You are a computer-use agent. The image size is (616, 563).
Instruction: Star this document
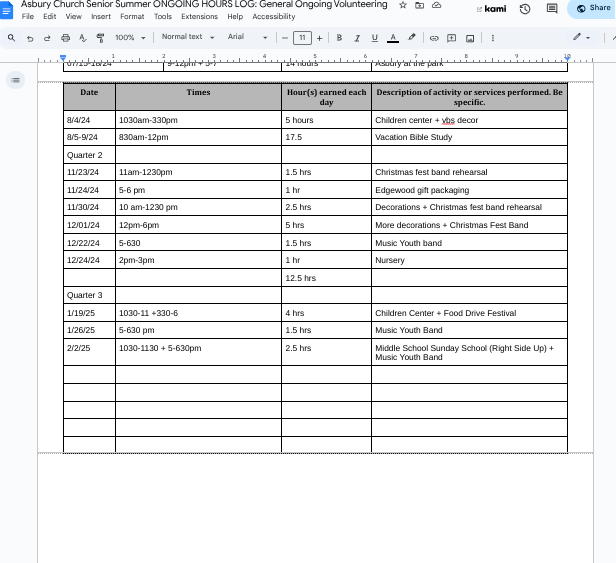[x=403, y=6]
